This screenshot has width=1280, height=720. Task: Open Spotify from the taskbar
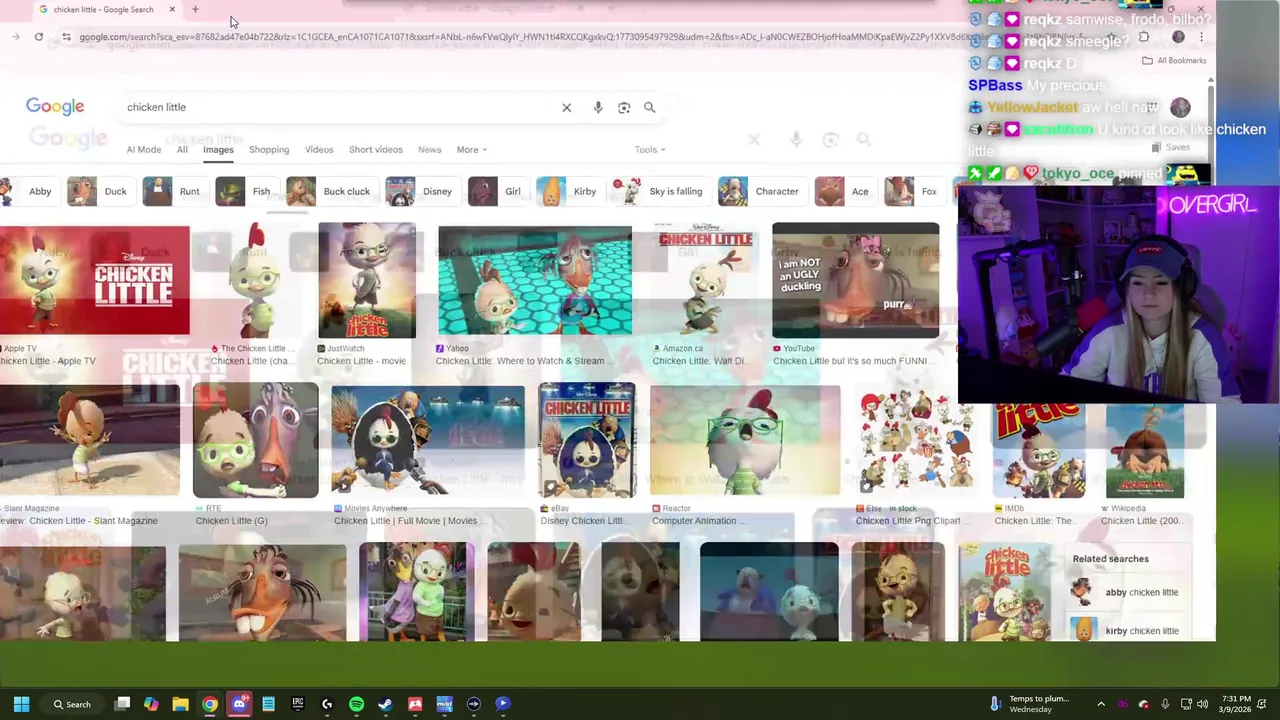click(x=356, y=704)
